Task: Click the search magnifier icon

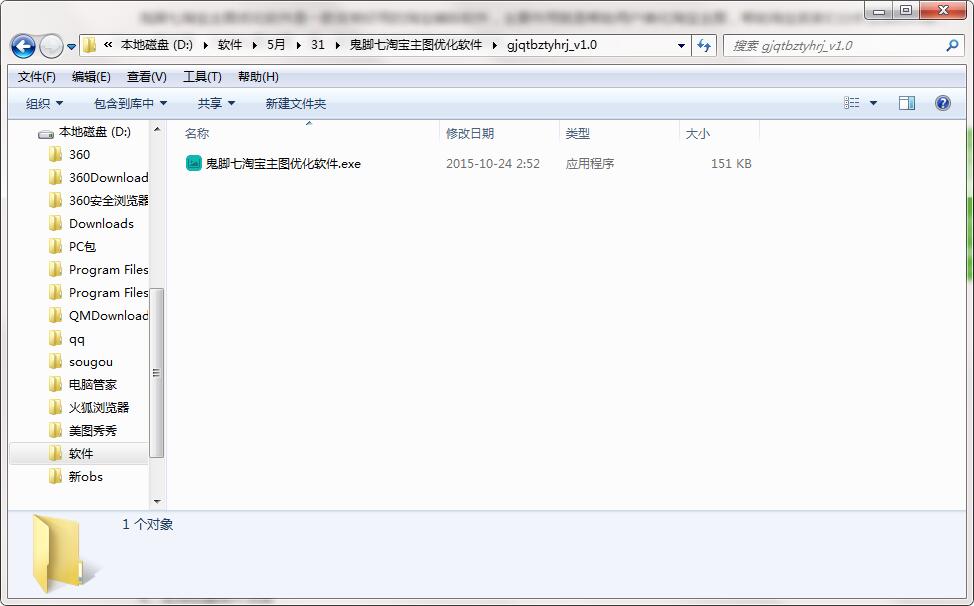Action: point(952,45)
